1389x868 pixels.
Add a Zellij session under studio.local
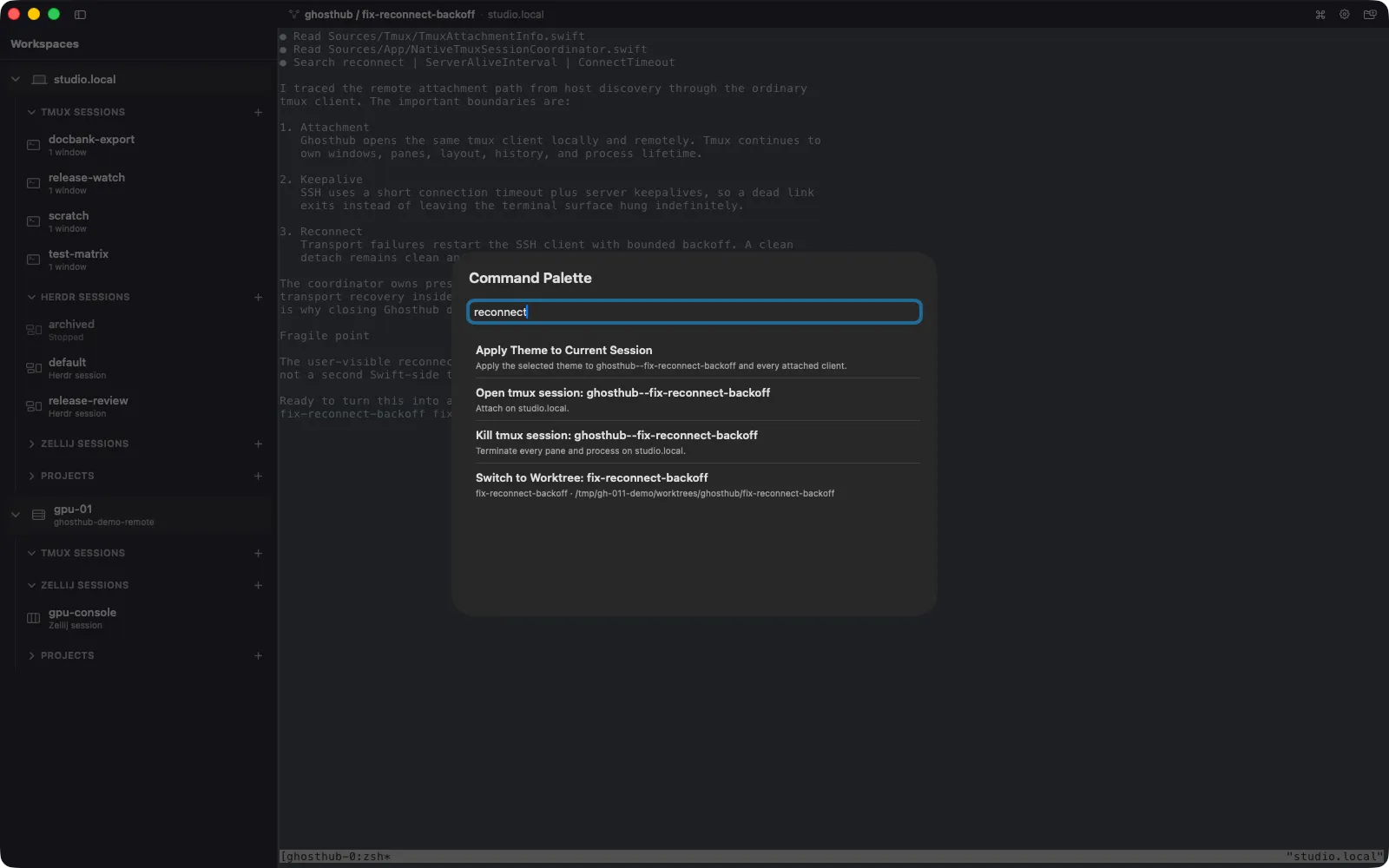coord(258,444)
